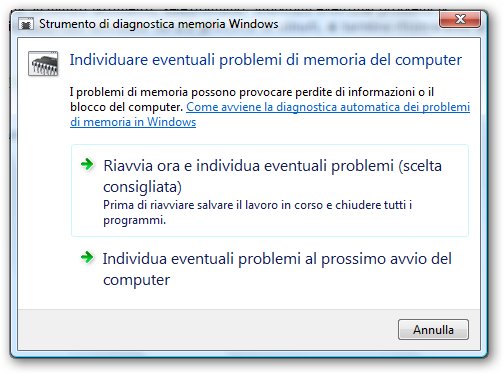Choose Riavvia ora e individua eventuali problemi

(x=270, y=191)
